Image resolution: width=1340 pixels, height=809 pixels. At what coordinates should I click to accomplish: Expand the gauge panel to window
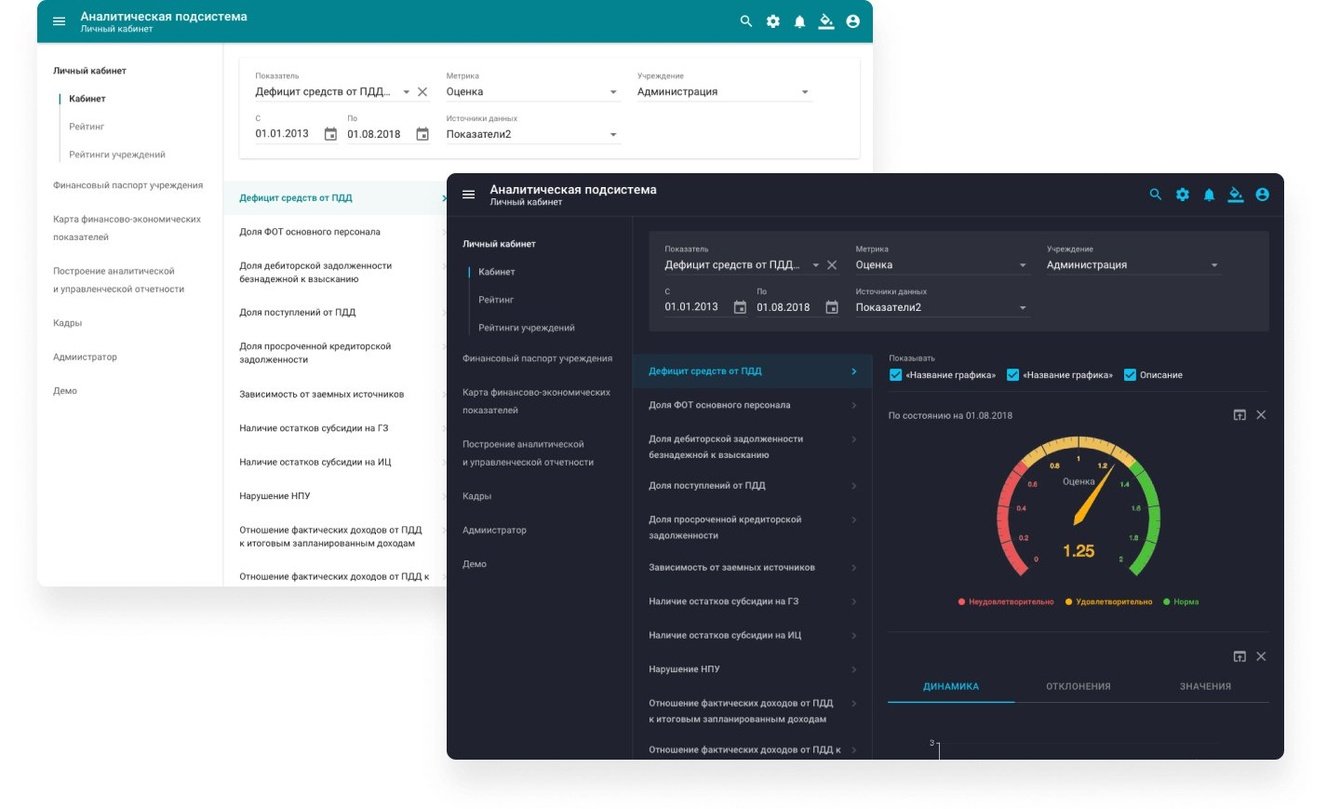click(x=1240, y=414)
